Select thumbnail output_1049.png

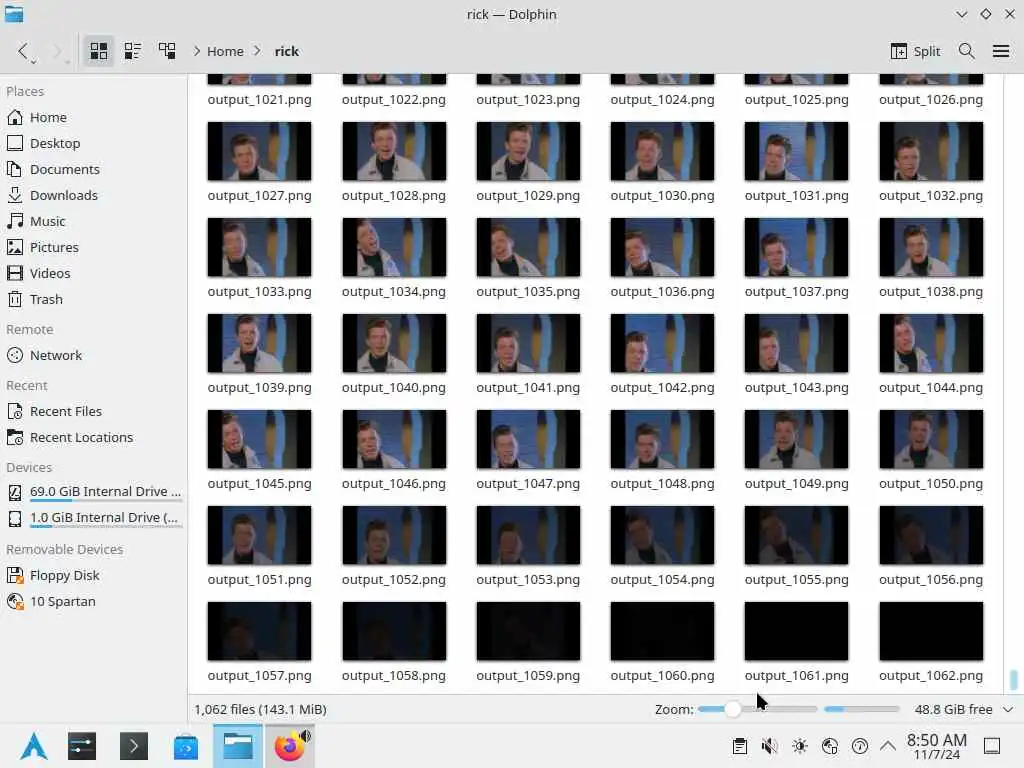pyautogui.click(x=796, y=439)
